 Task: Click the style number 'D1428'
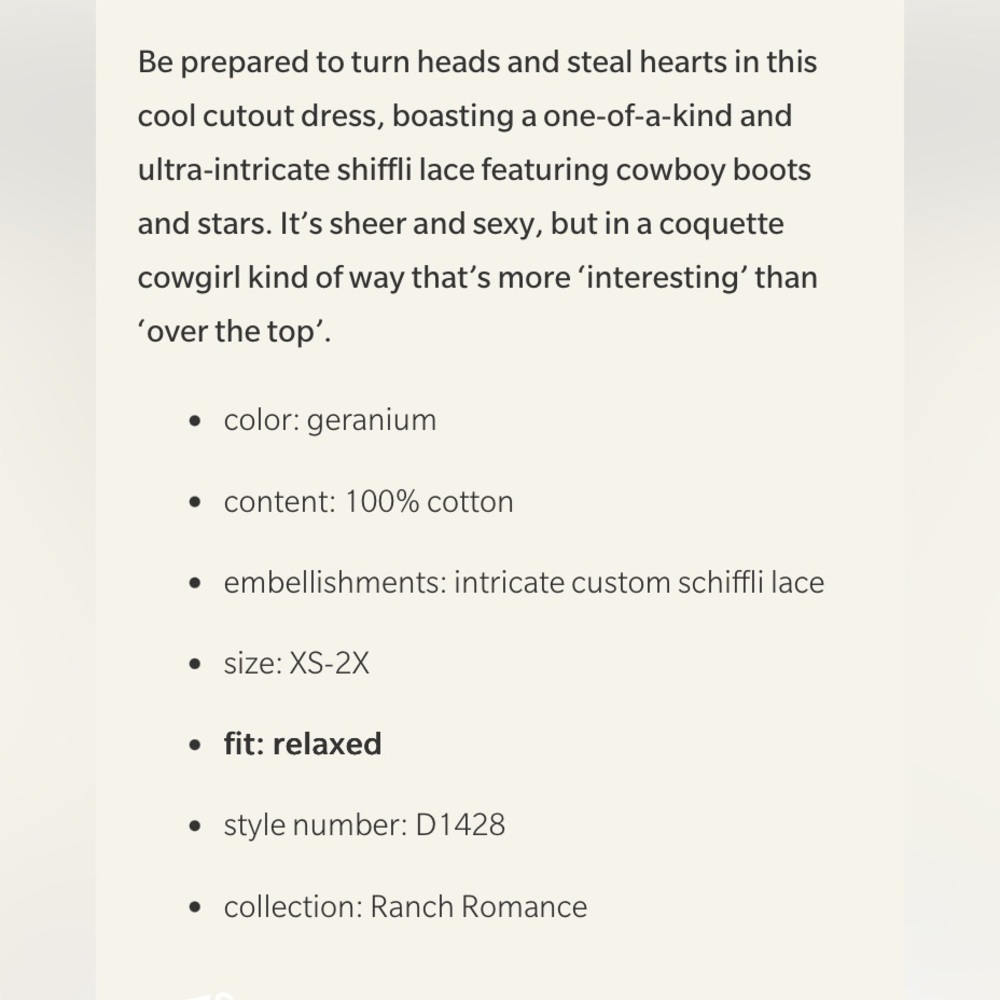pos(460,825)
